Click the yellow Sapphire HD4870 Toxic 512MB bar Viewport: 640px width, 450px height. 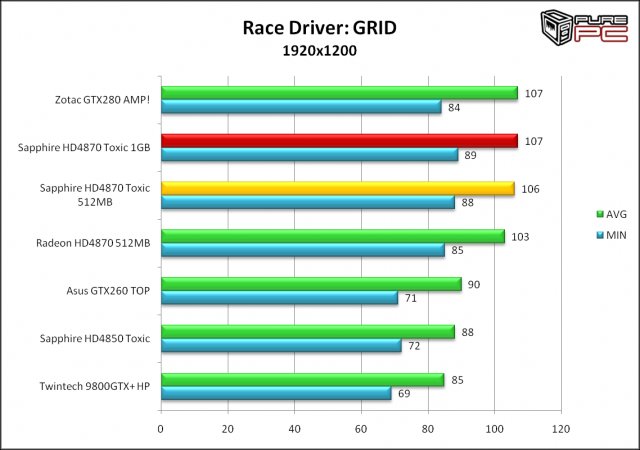click(x=338, y=189)
